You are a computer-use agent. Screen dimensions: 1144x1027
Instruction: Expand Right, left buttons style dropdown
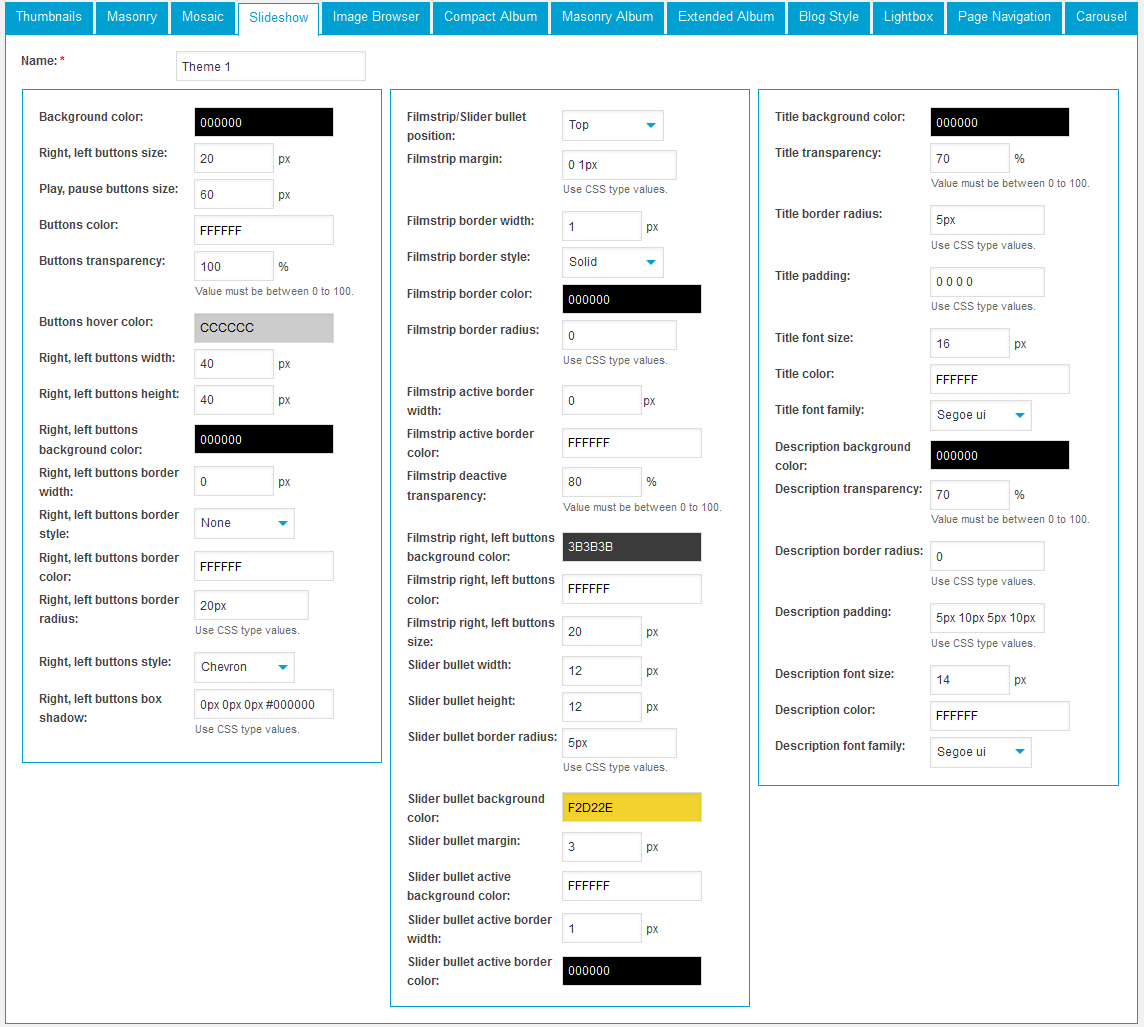pos(244,667)
